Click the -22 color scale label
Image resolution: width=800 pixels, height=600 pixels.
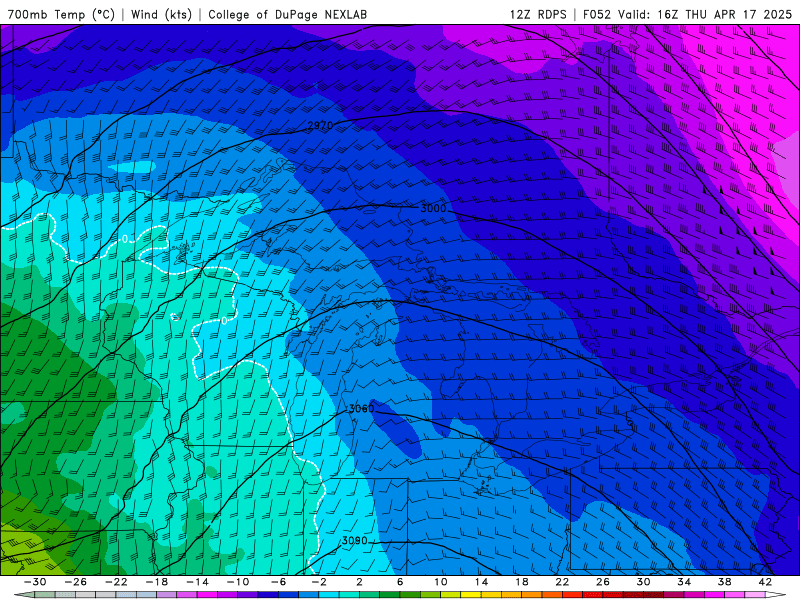pyautogui.click(x=116, y=582)
